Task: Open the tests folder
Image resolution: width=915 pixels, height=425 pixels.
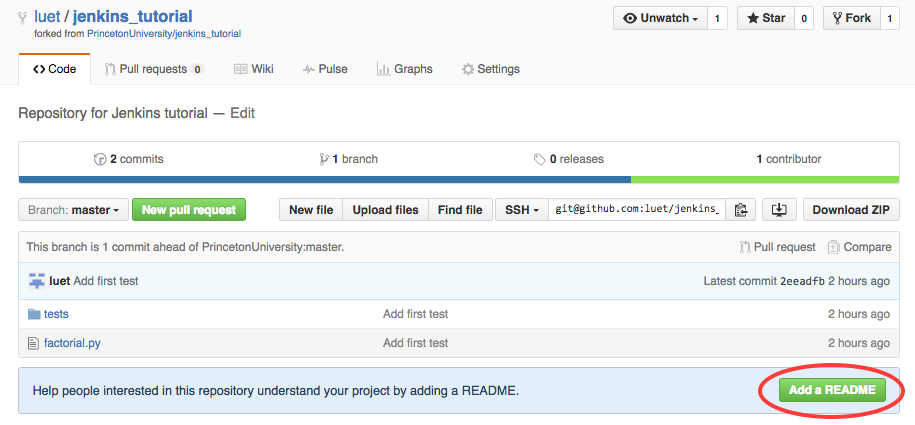Action: point(56,314)
